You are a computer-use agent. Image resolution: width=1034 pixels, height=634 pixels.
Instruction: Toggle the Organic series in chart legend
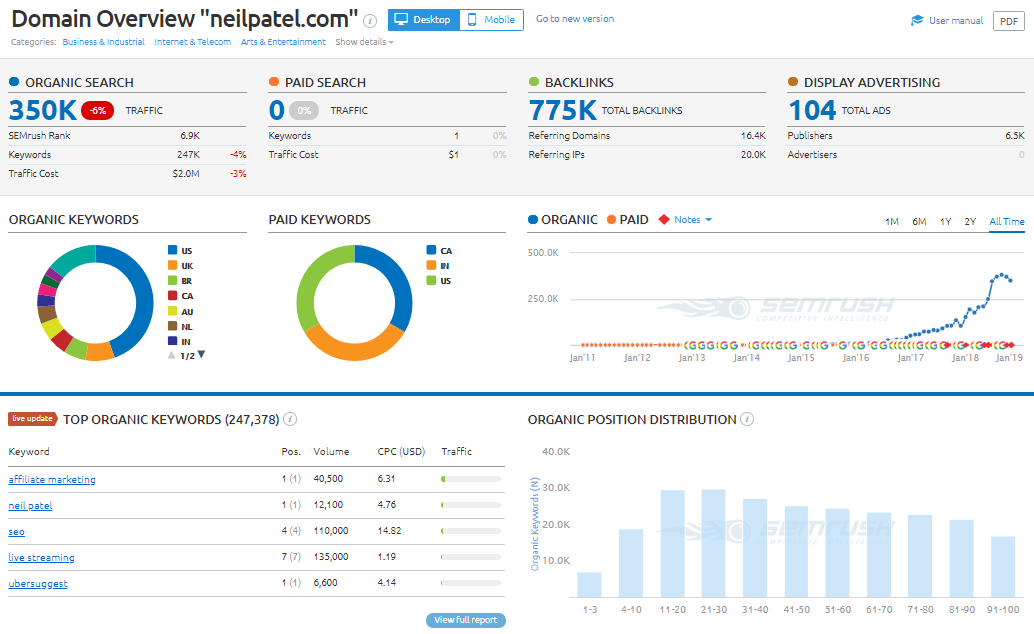(x=562, y=220)
